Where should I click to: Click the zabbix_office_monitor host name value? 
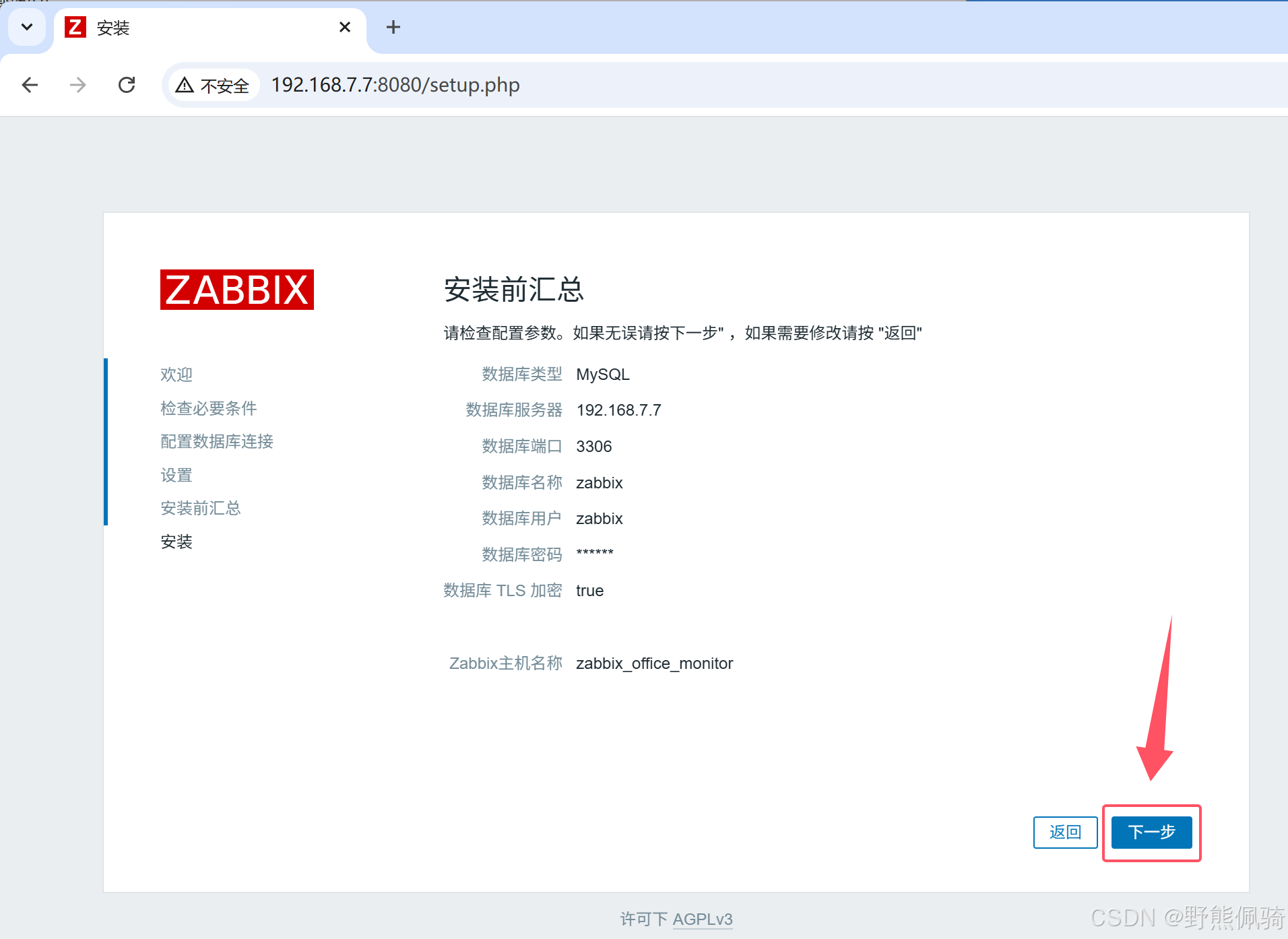(x=653, y=663)
